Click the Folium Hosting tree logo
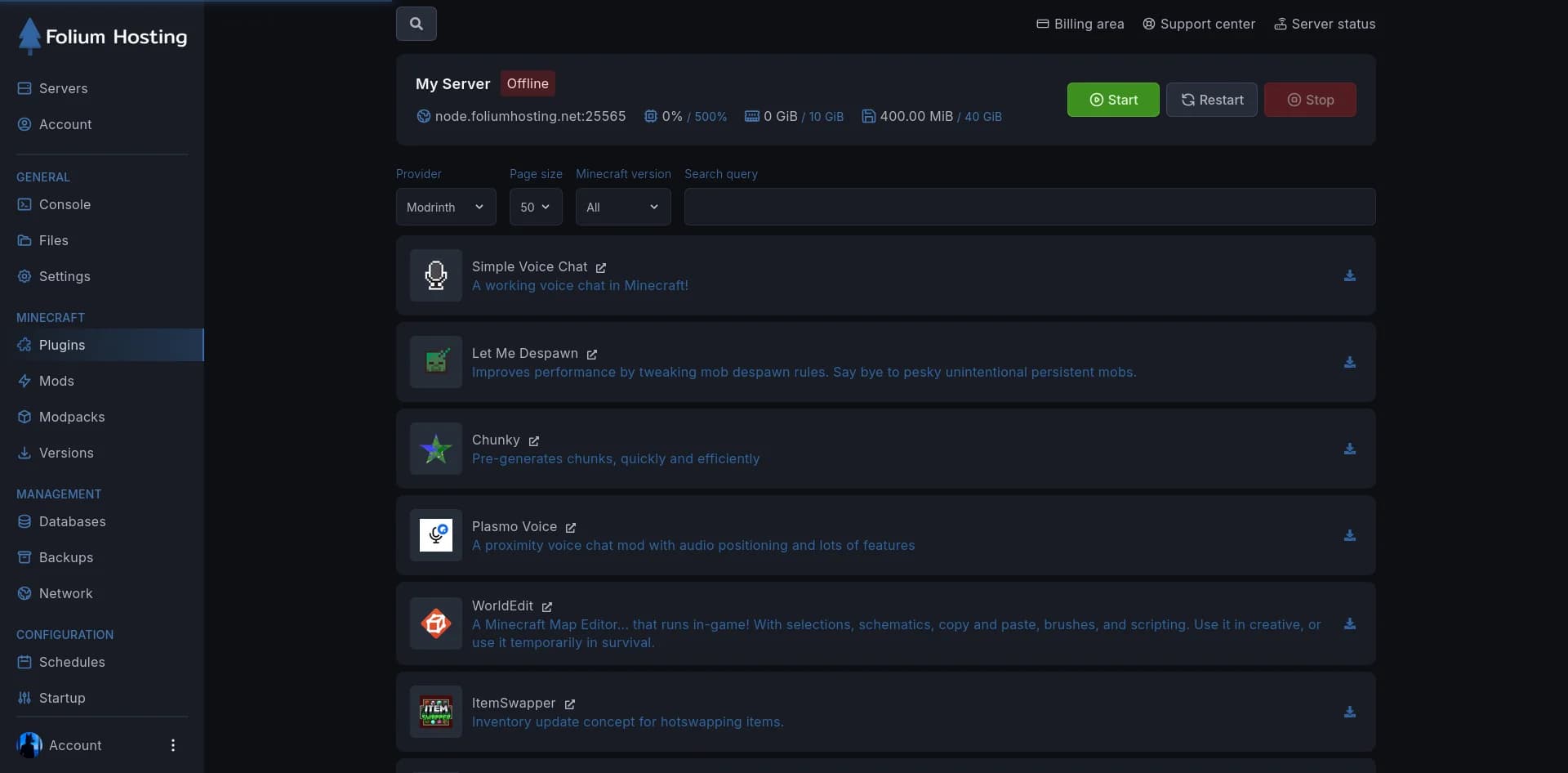 29,36
